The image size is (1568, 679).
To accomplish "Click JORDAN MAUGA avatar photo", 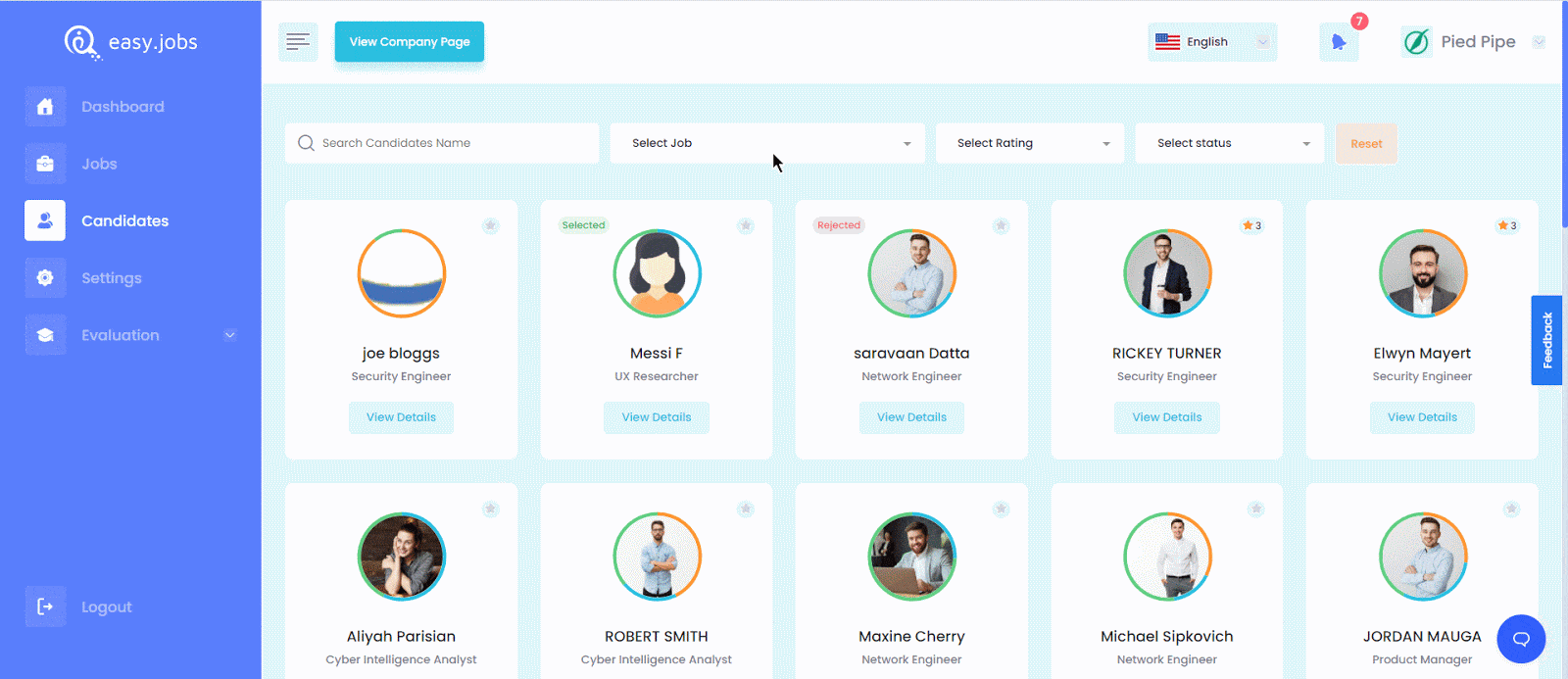I will [x=1423, y=557].
